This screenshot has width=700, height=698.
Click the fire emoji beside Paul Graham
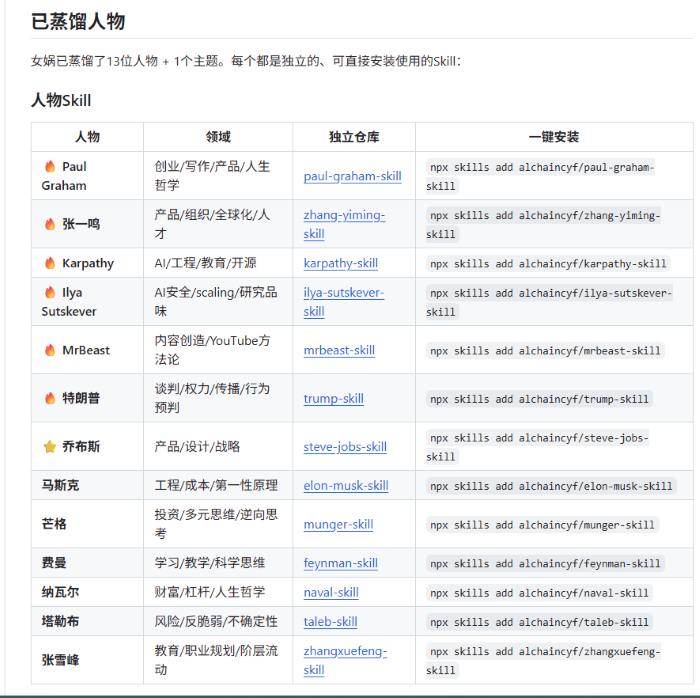tap(50, 166)
